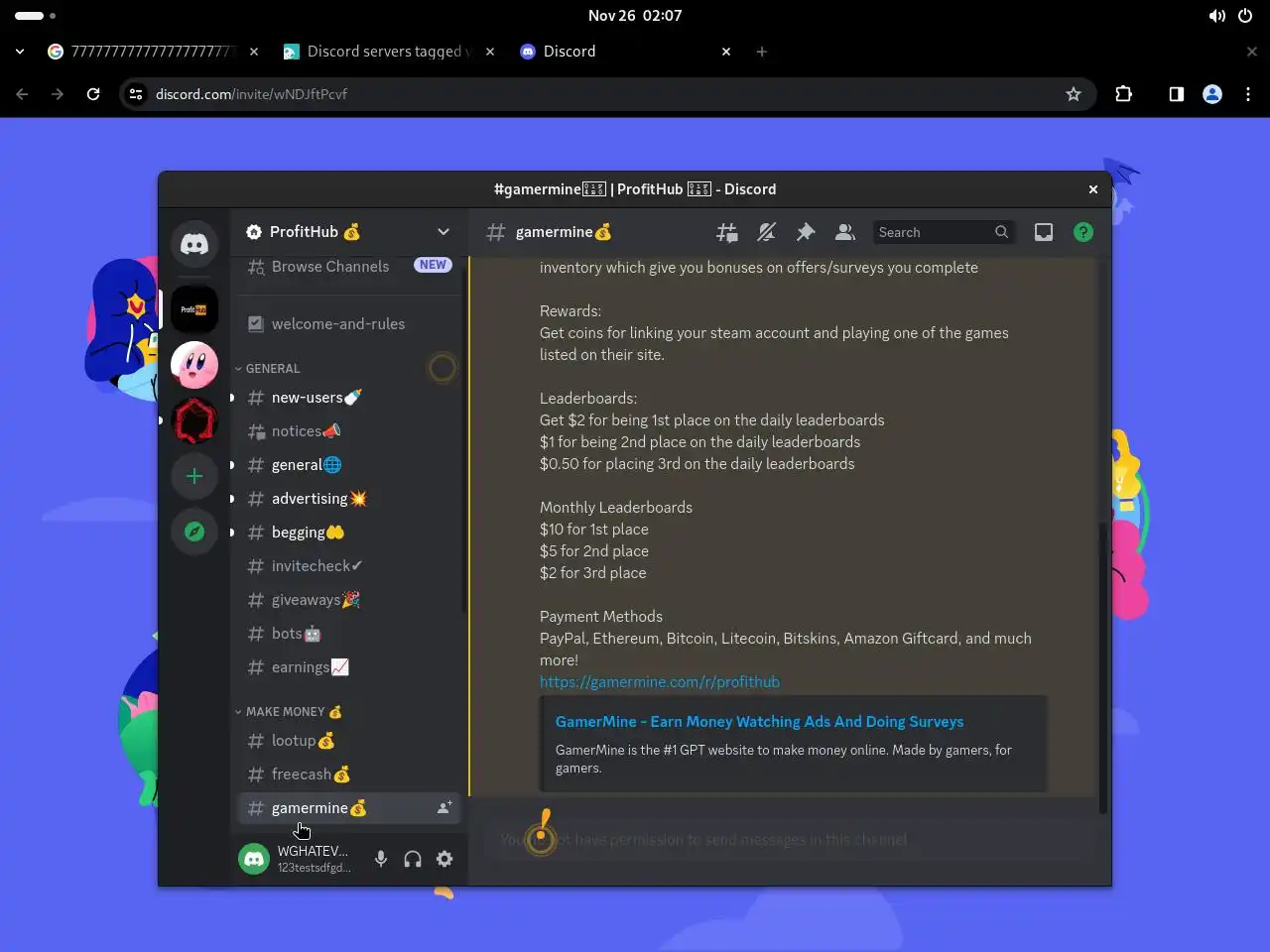Open the bots channel
The width and height of the screenshot is (1270, 952).
(x=348, y=634)
